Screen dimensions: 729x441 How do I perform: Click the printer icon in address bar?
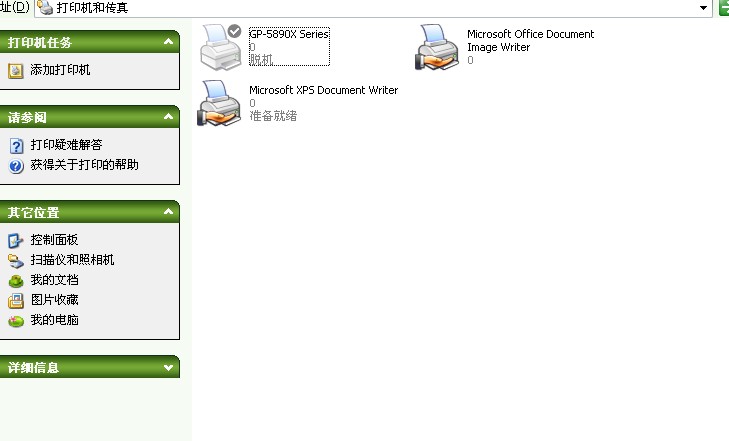coord(45,7)
